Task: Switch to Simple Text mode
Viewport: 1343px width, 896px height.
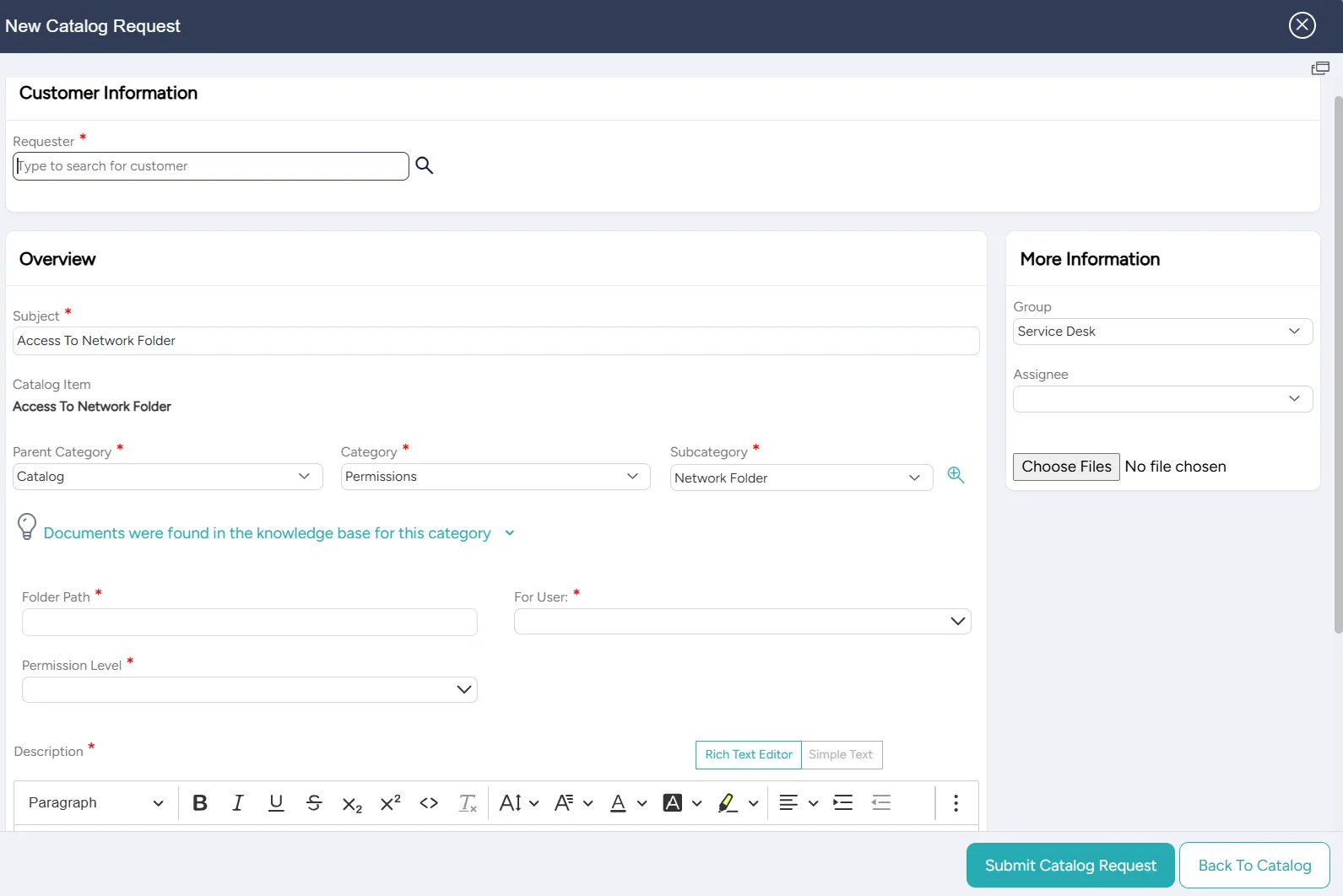Action: point(841,755)
